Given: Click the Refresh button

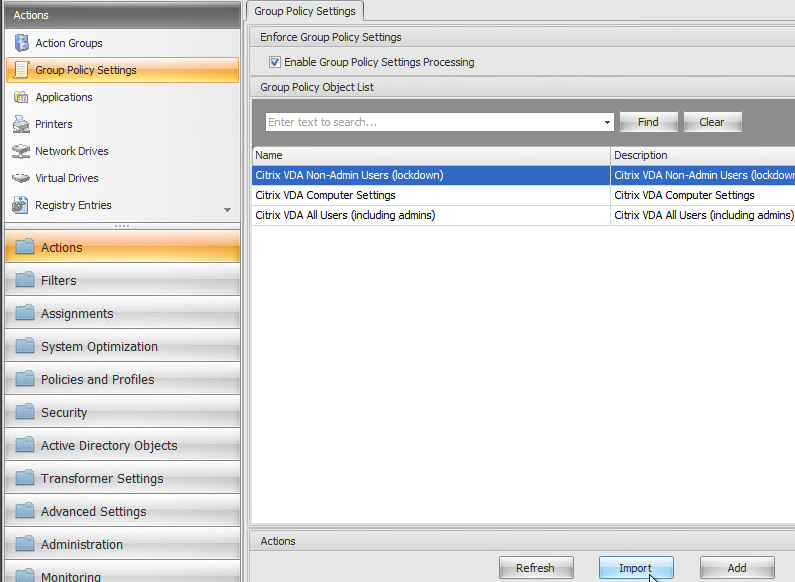Looking at the screenshot, I should tap(535, 568).
